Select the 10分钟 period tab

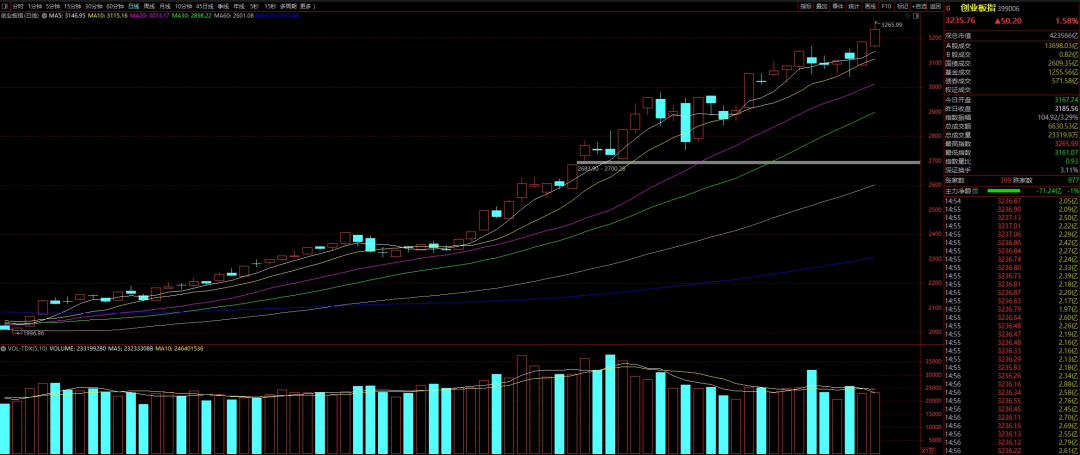click(183, 6)
